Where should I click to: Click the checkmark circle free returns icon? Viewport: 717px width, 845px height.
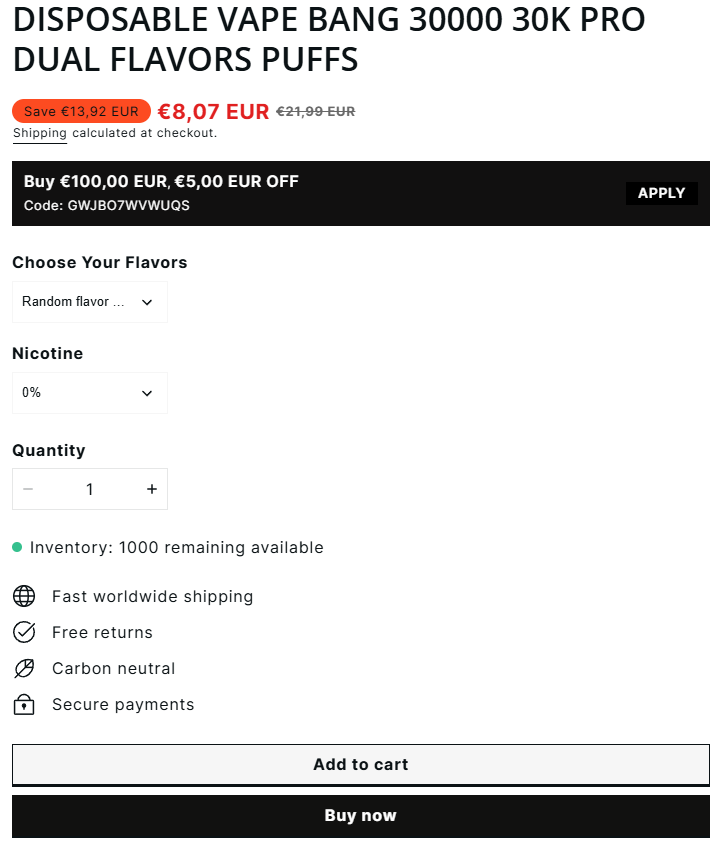coord(24,632)
